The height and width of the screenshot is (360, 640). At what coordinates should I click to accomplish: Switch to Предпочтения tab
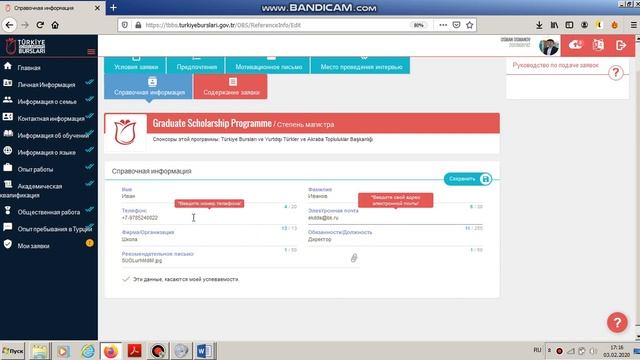point(196,65)
